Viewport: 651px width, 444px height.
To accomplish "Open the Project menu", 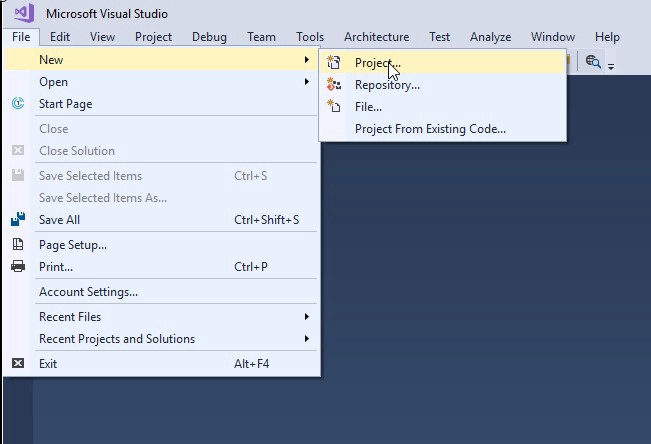I will 153,37.
